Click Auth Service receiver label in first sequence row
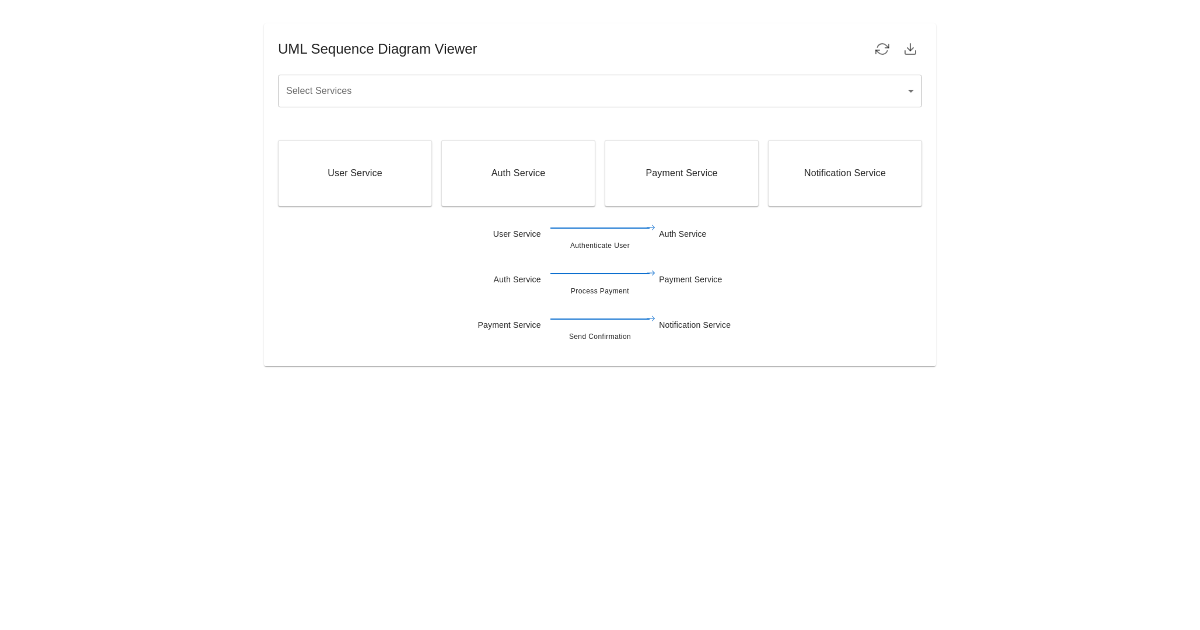Image resolution: width=1200 pixels, height=630 pixels. [682, 234]
